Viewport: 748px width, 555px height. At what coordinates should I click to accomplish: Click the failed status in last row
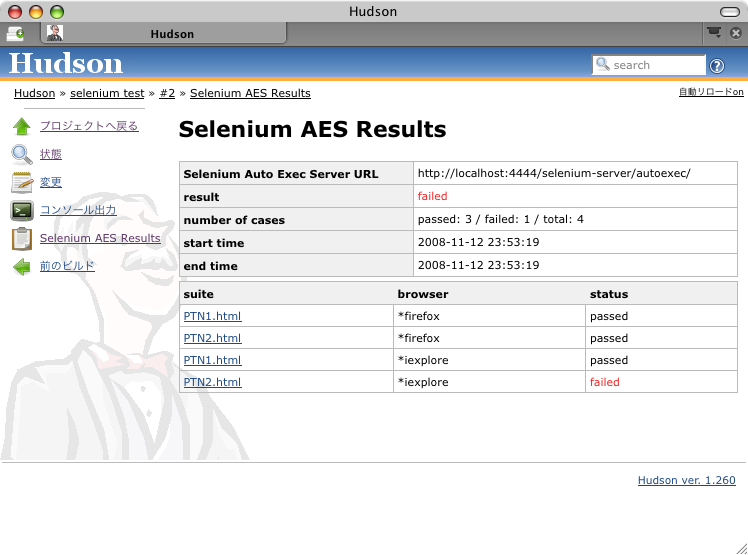click(x=604, y=382)
